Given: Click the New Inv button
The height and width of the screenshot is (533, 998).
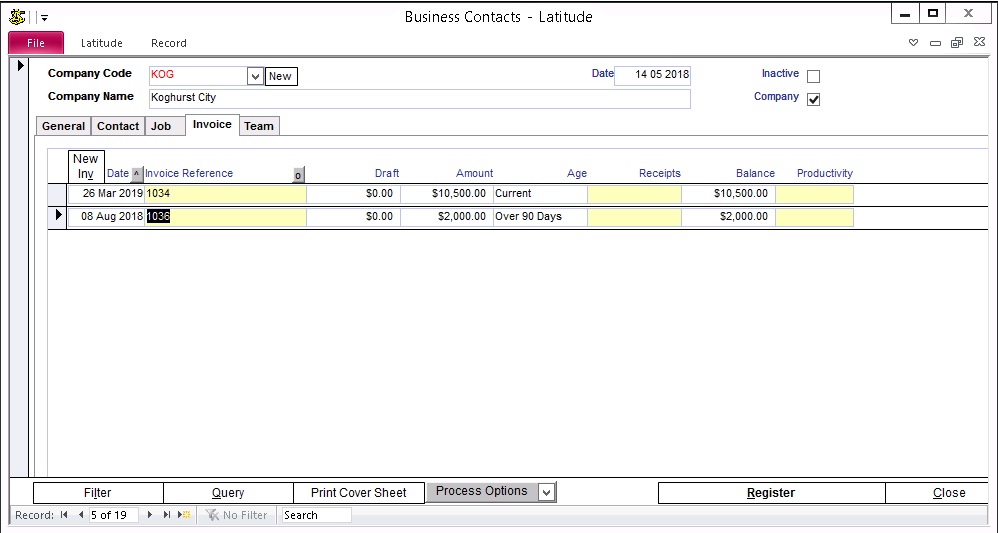Looking at the screenshot, I should click(86, 166).
